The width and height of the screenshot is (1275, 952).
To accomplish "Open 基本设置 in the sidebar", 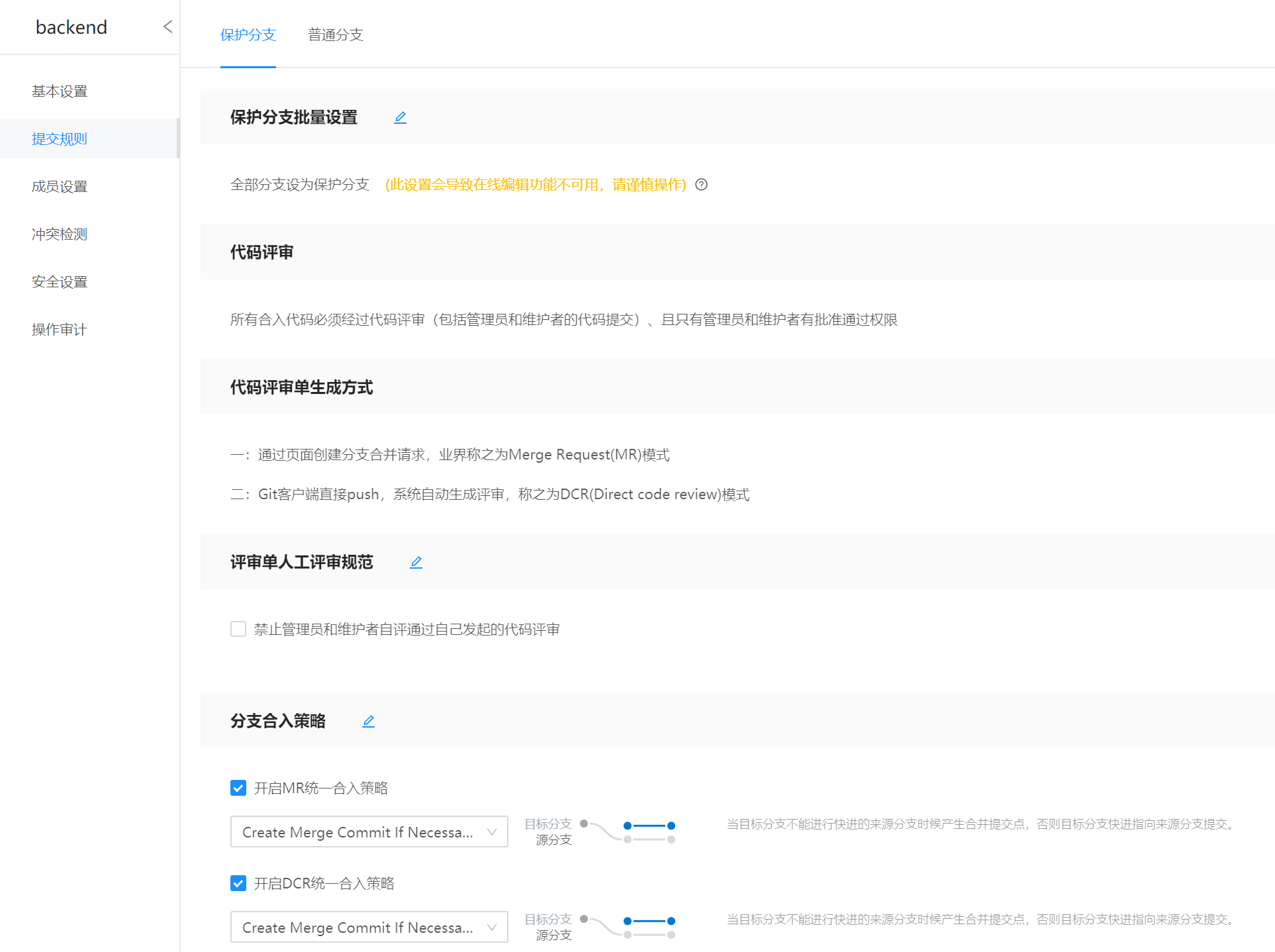I will coord(60,91).
